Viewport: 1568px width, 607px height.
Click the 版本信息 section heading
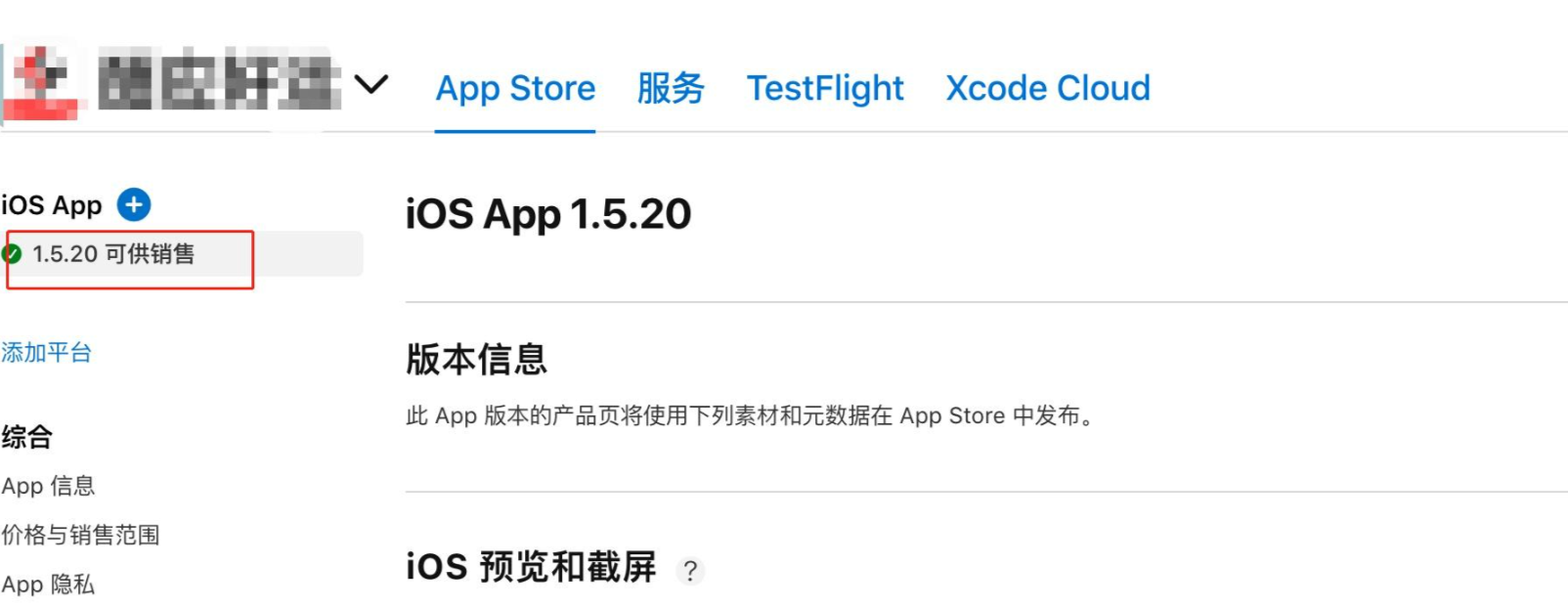[477, 360]
